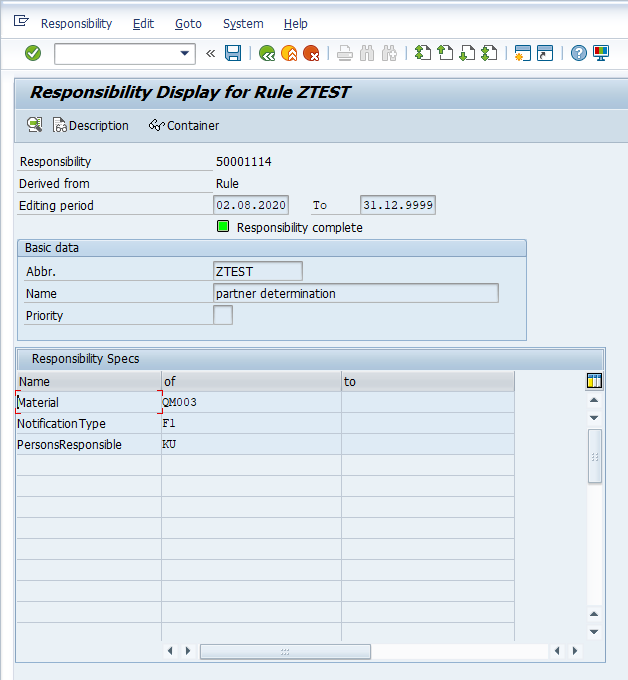Click the orange Exit icon
This screenshot has height=680, width=628.
point(289,53)
